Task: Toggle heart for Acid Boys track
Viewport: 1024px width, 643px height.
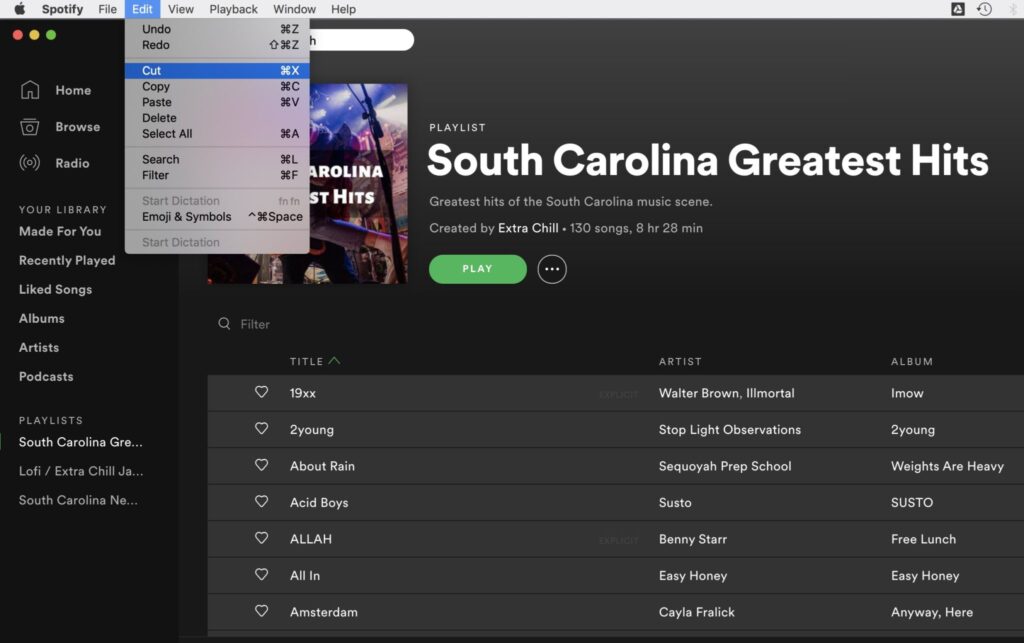Action: (261, 502)
